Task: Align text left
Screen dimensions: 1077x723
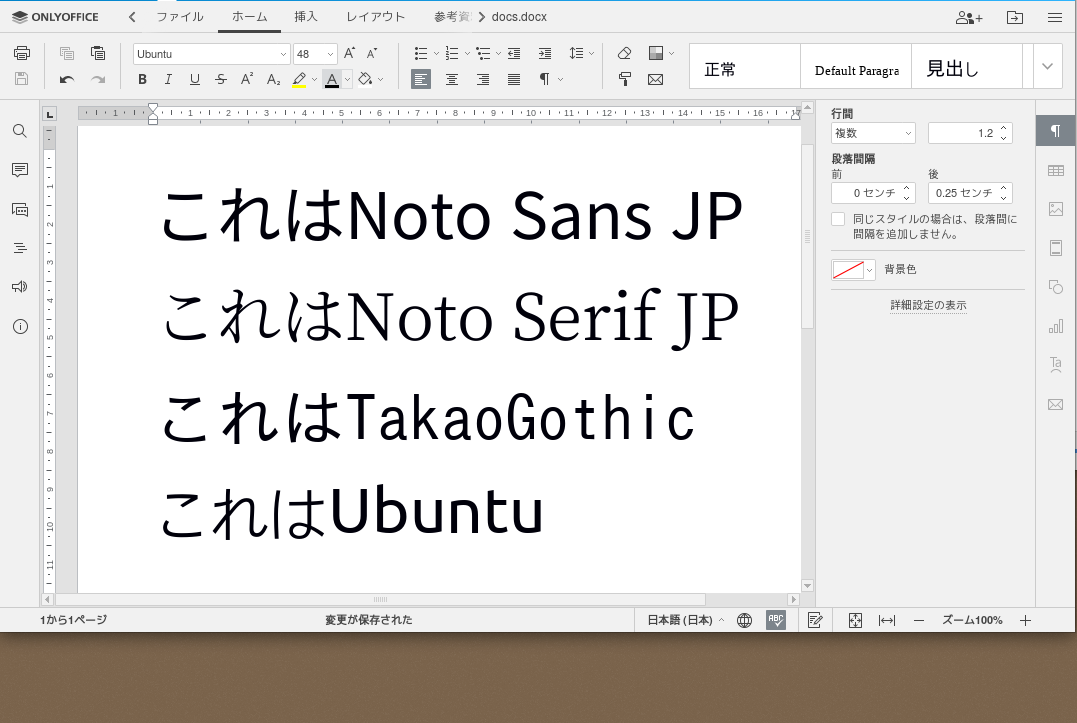Action: pyautogui.click(x=421, y=79)
